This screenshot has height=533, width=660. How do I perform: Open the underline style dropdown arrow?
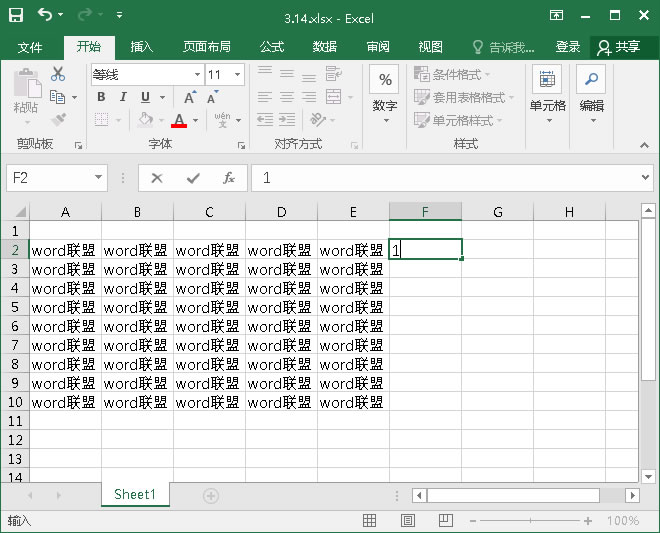[x=162, y=98]
